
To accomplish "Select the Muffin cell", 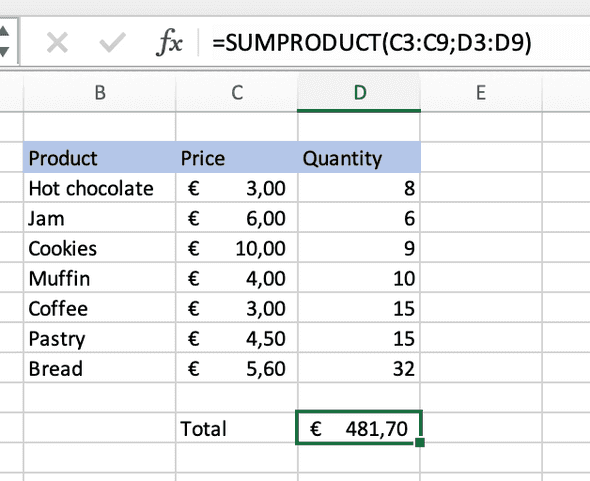I will coord(99,278).
